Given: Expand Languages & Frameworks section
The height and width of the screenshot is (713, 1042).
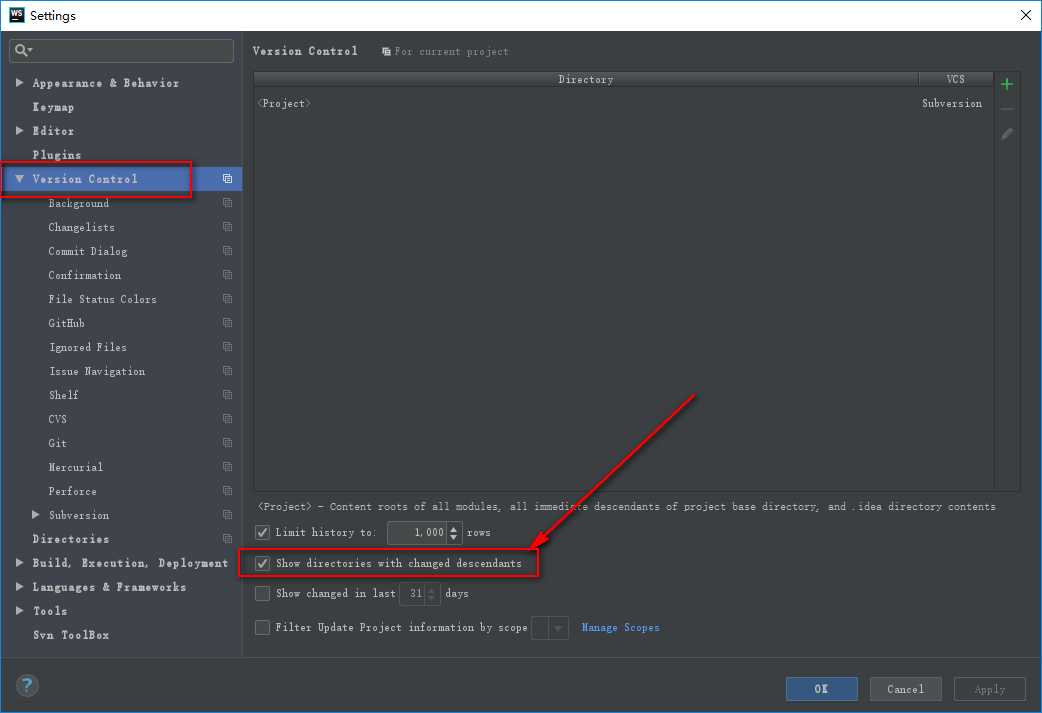Looking at the screenshot, I should [x=19, y=586].
